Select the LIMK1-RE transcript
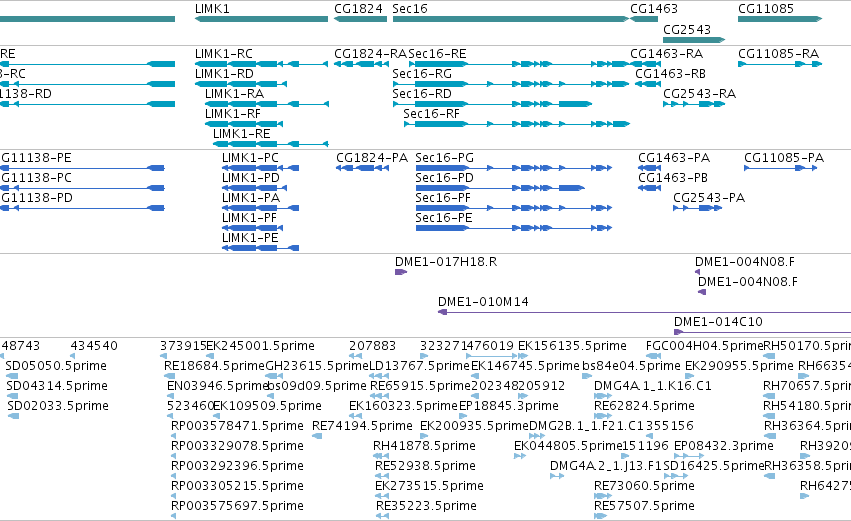 271,144
